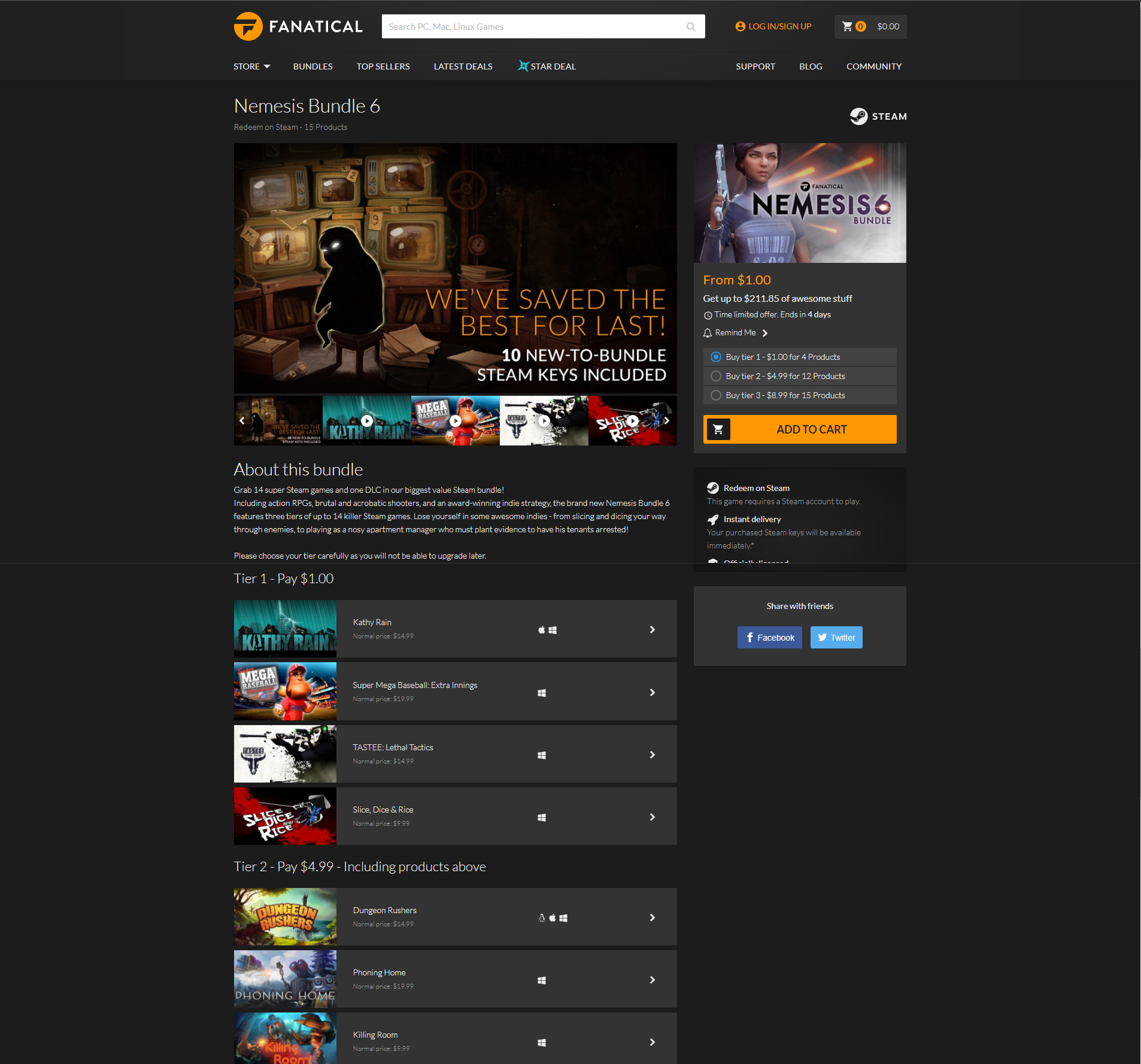Open the Support page
The image size is (1141, 1064).
click(x=755, y=66)
